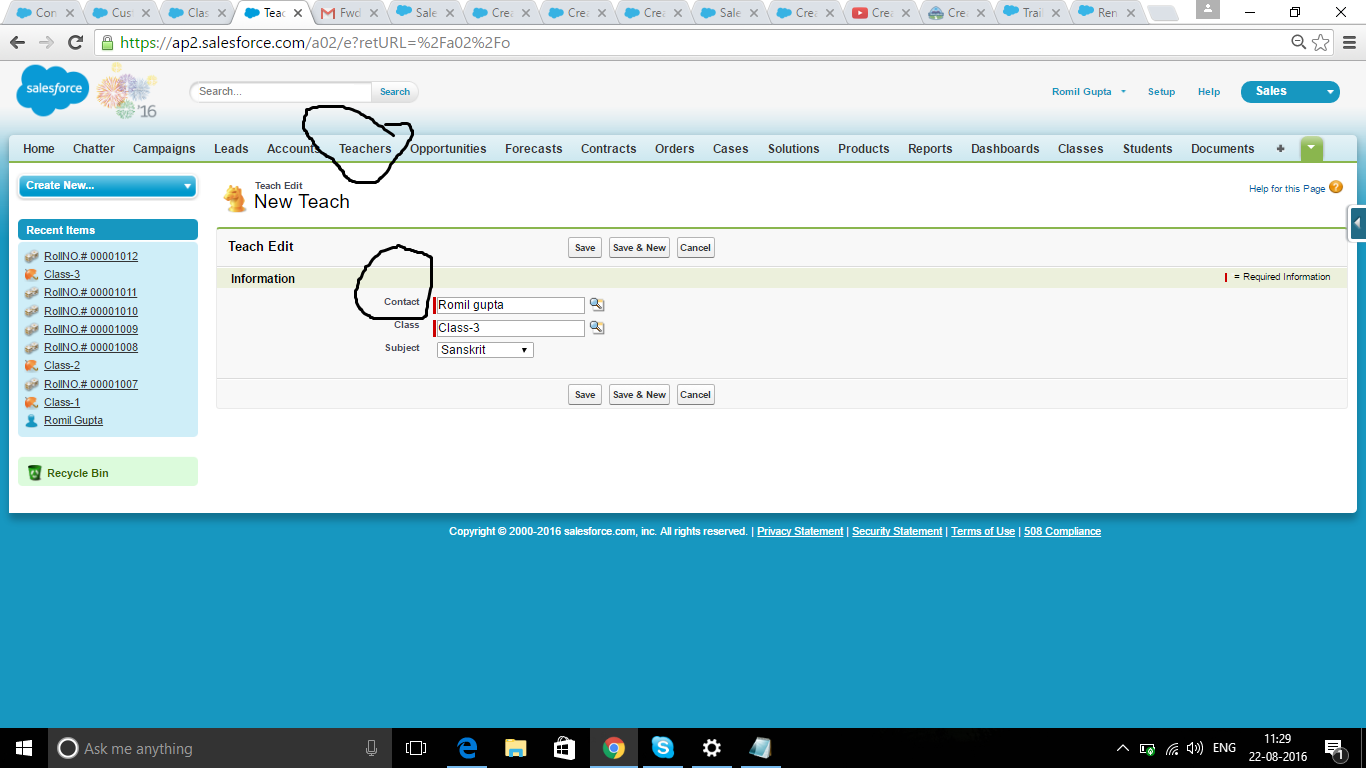
Task: Open File Explorer from the taskbar
Action: point(515,748)
